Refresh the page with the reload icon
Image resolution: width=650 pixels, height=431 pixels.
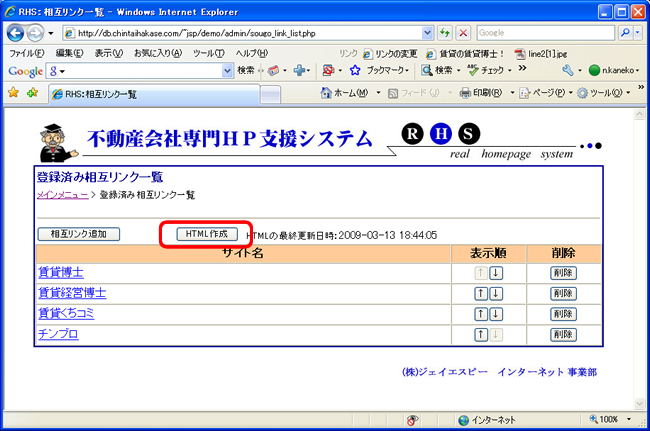(445, 32)
